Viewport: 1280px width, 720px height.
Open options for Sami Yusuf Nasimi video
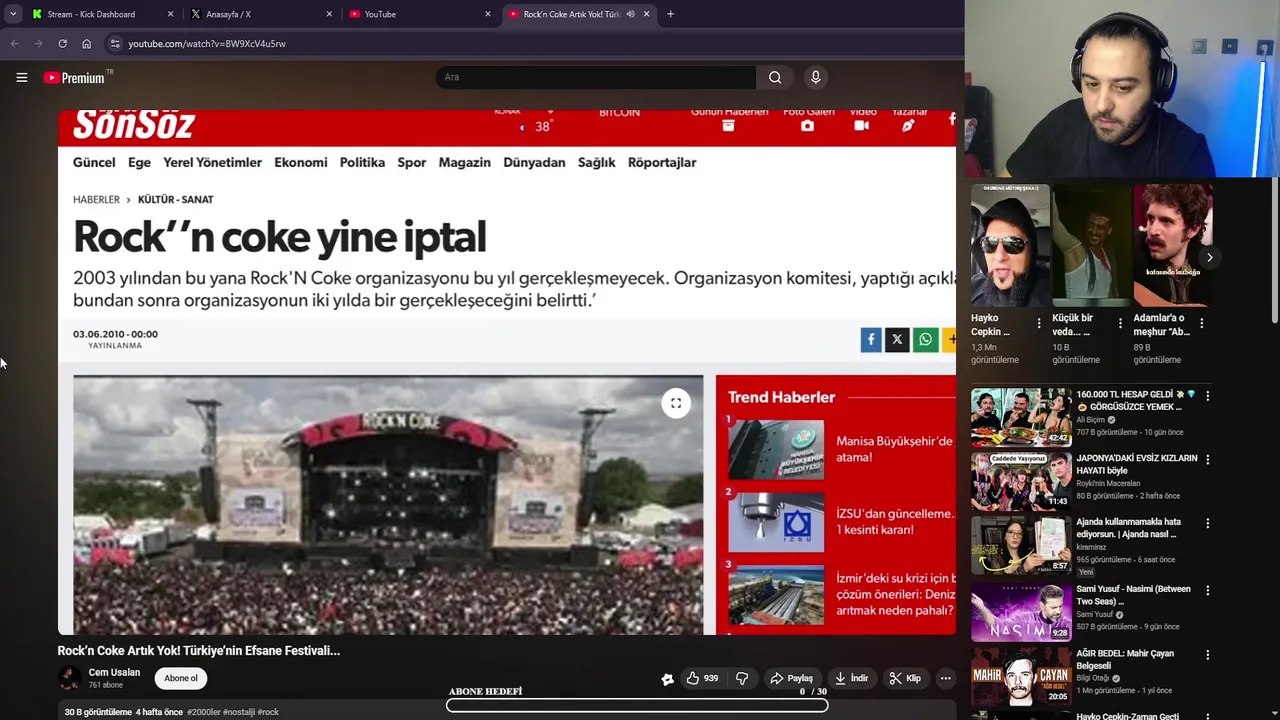[1207, 590]
